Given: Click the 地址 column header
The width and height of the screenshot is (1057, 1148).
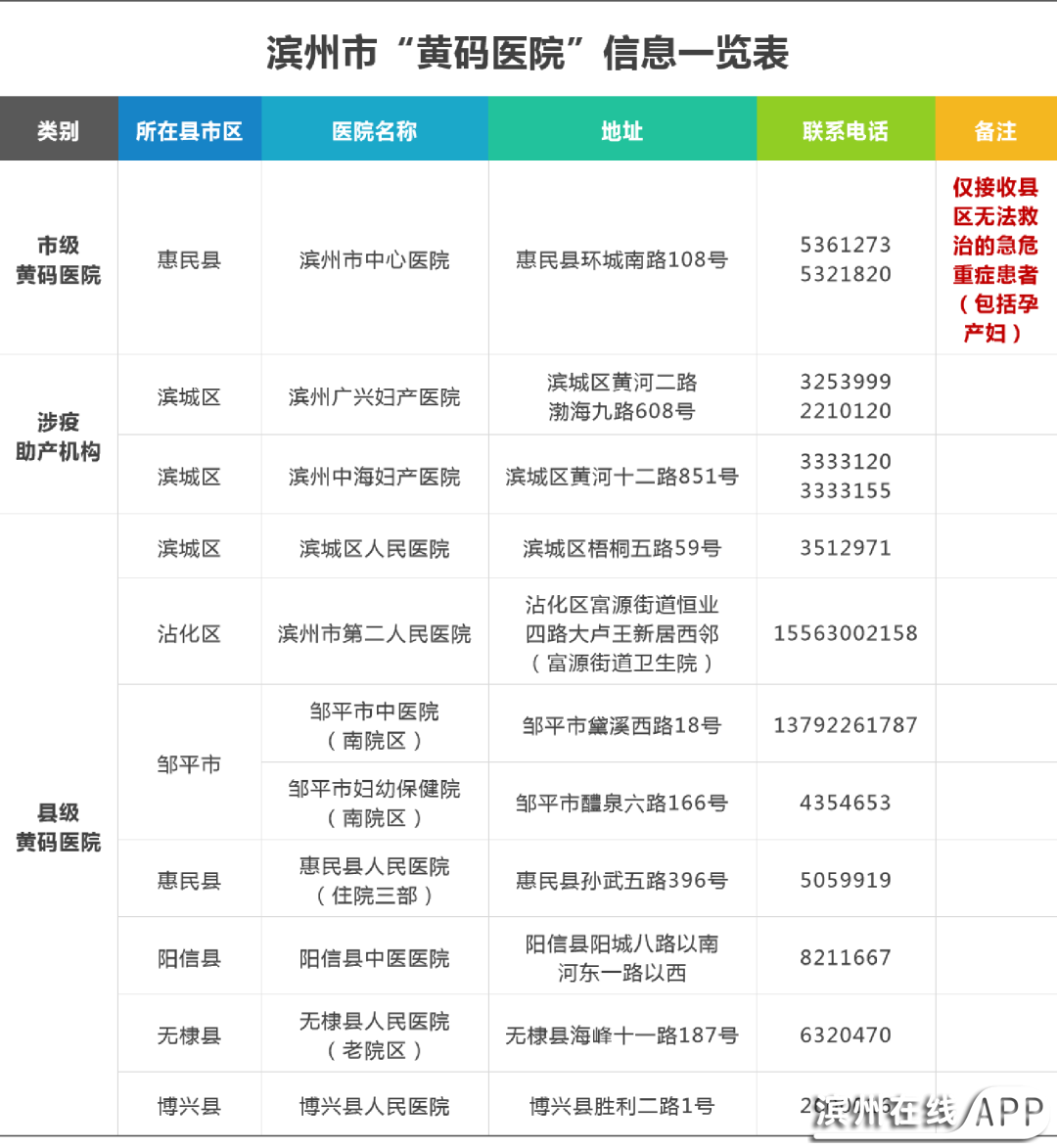Looking at the screenshot, I should pos(621,130).
